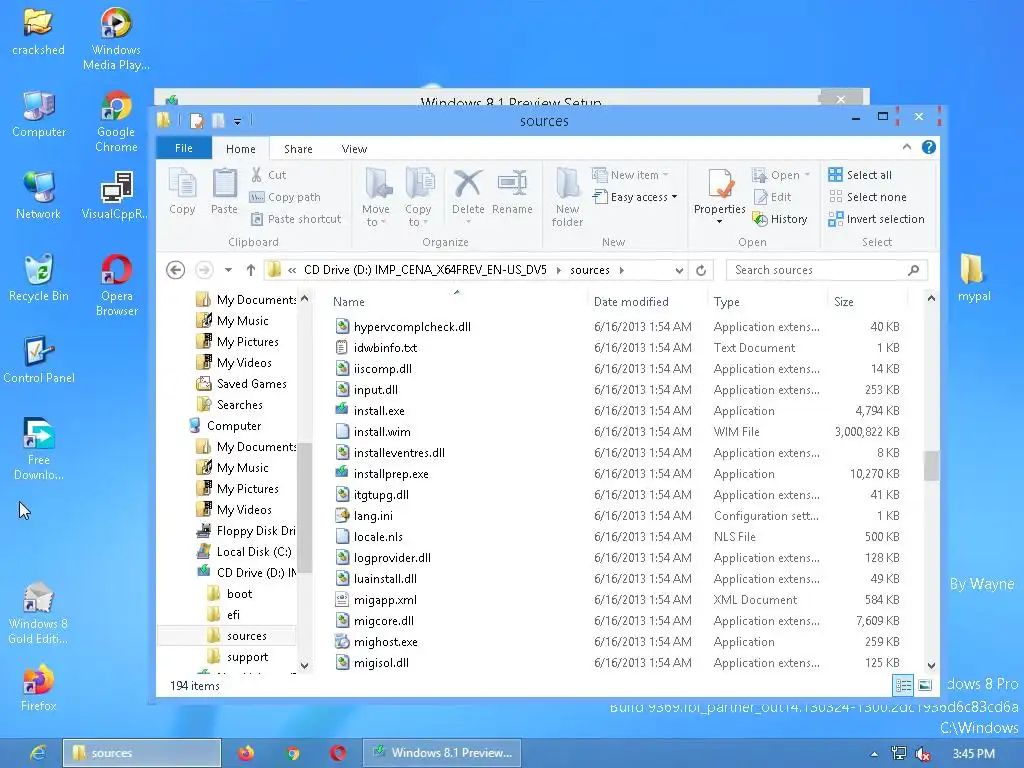Select the lang.ini file

click(x=373, y=516)
